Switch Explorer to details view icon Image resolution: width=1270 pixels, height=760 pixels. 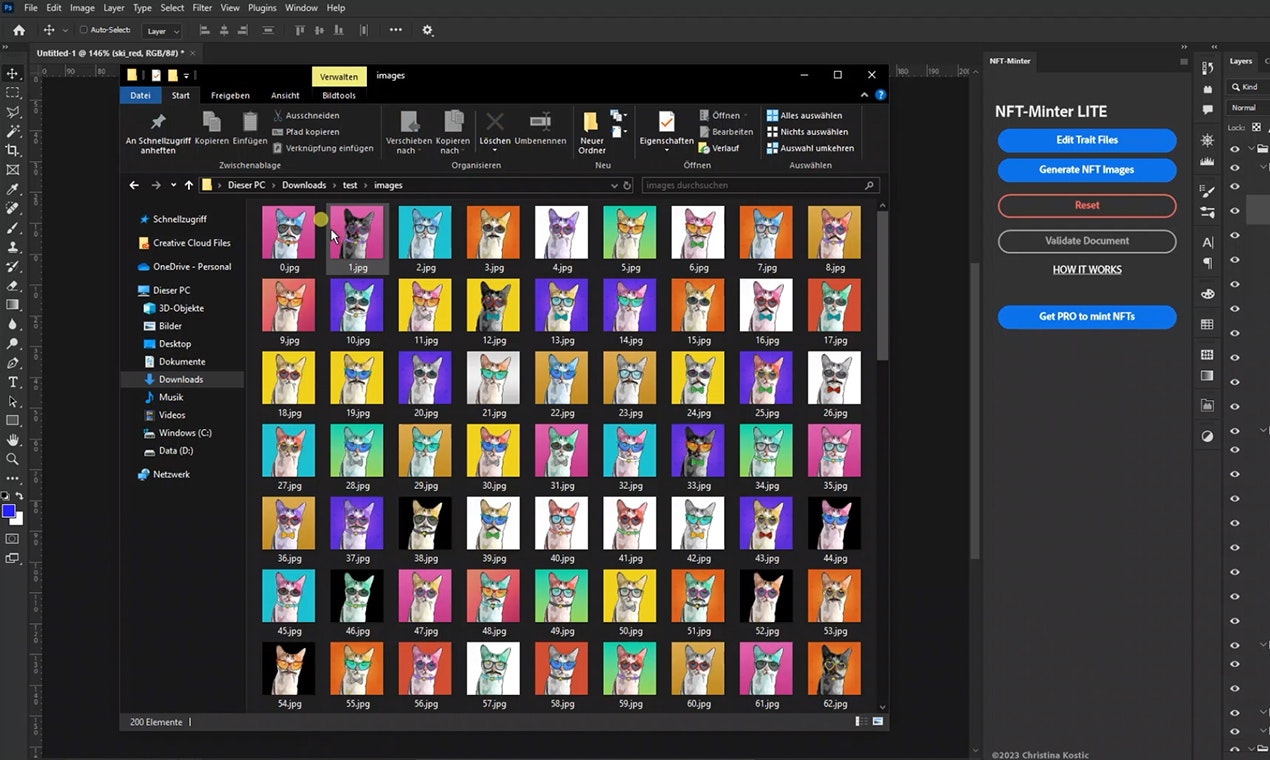(861, 721)
